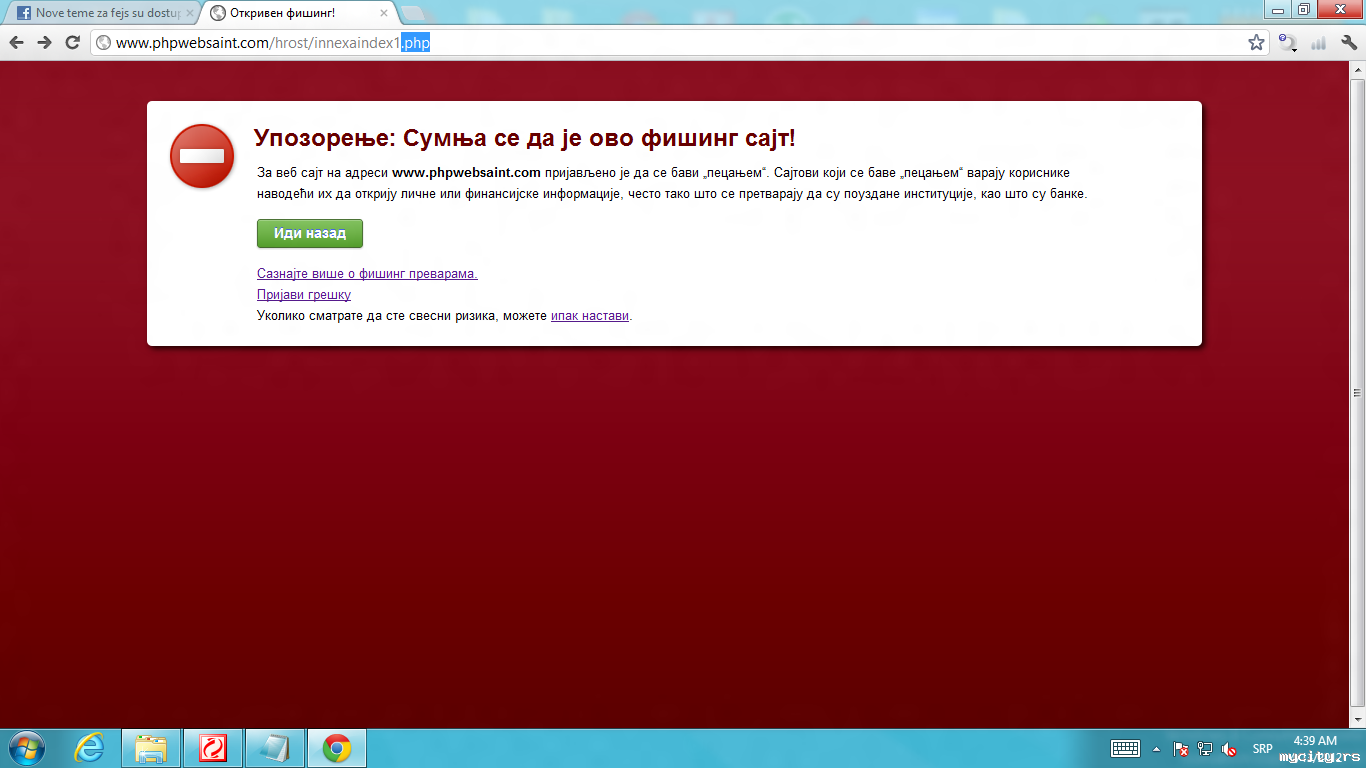Click the green "Иди назад" button
This screenshot has width=1366, height=768.
pos(310,233)
